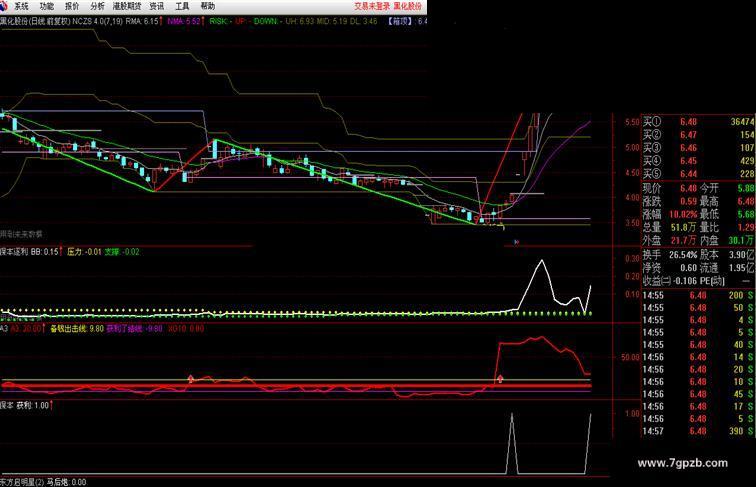Click the 买① bid row price 6.48

click(688, 122)
